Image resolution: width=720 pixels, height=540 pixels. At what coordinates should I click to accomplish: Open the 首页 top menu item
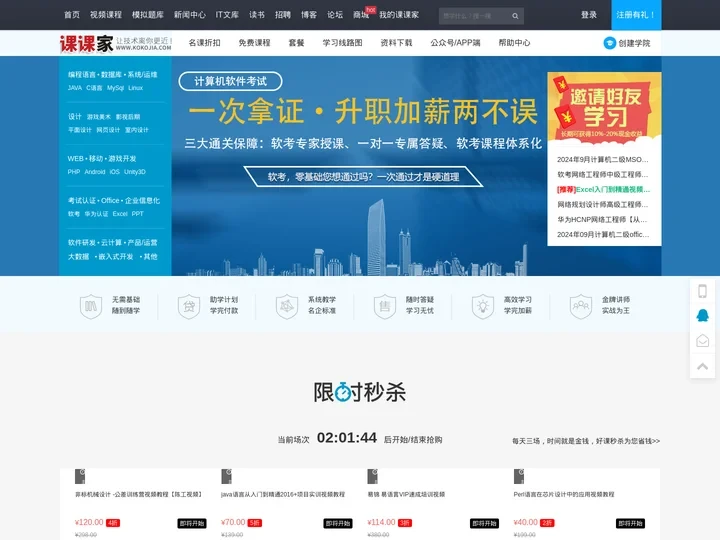point(72,15)
